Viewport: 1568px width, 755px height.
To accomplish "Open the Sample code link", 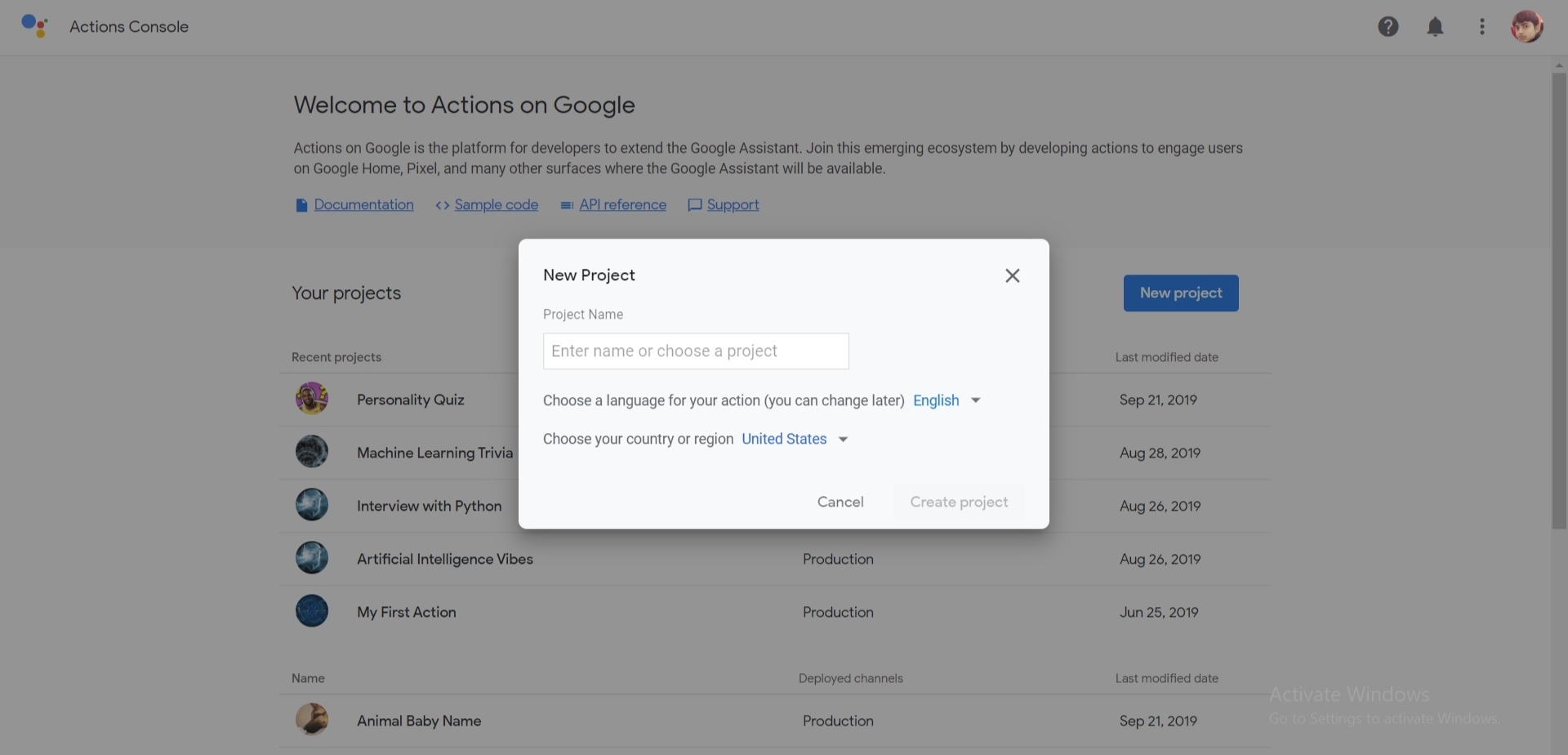I will coord(496,205).
